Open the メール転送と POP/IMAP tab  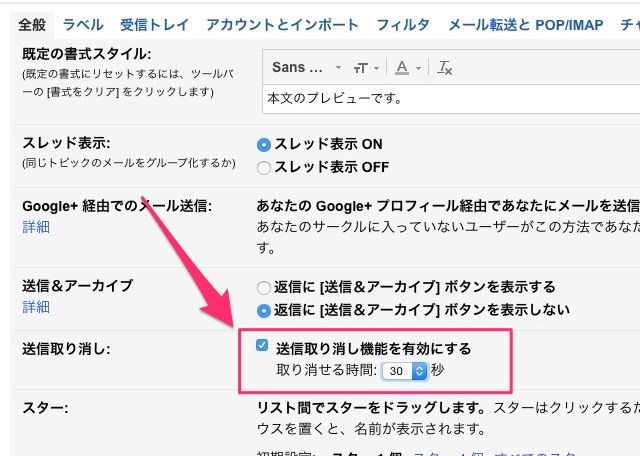[526, 25]
